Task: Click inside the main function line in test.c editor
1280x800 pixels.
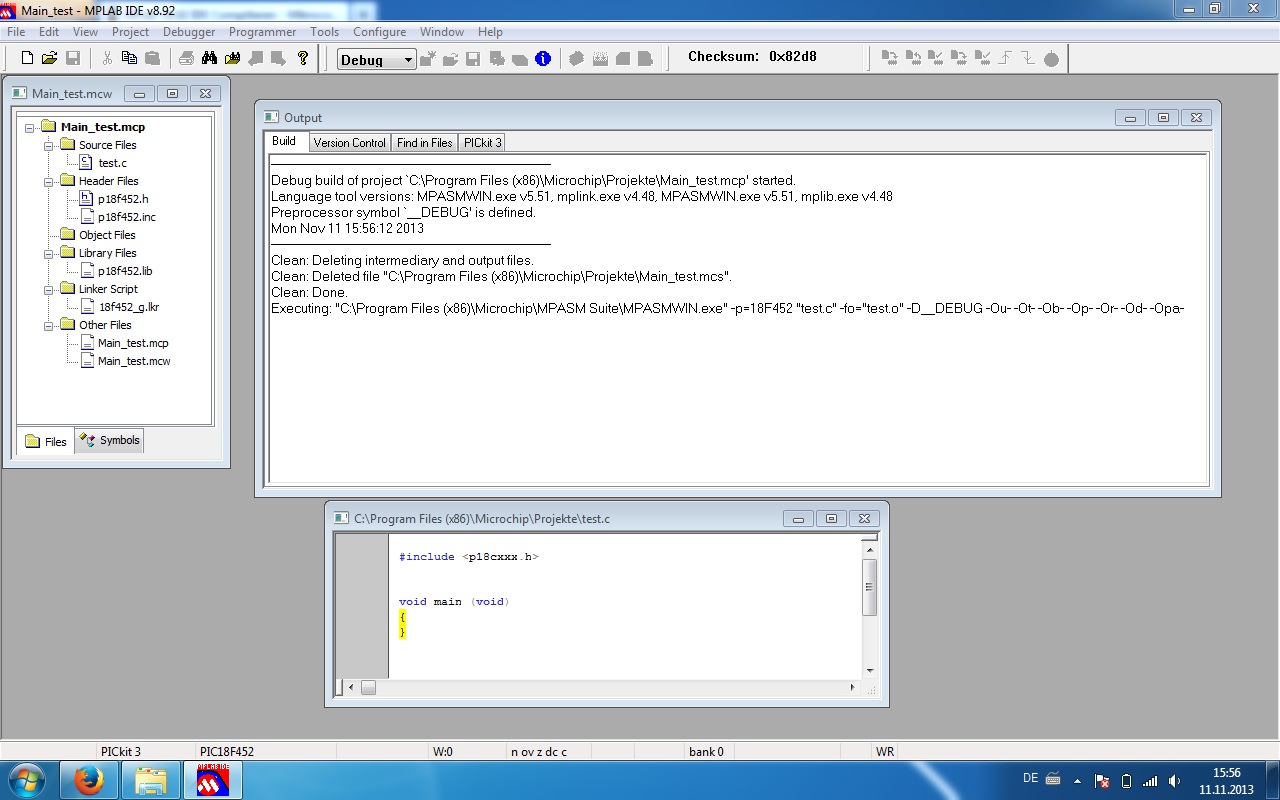Action: click(x=454, y=602)
